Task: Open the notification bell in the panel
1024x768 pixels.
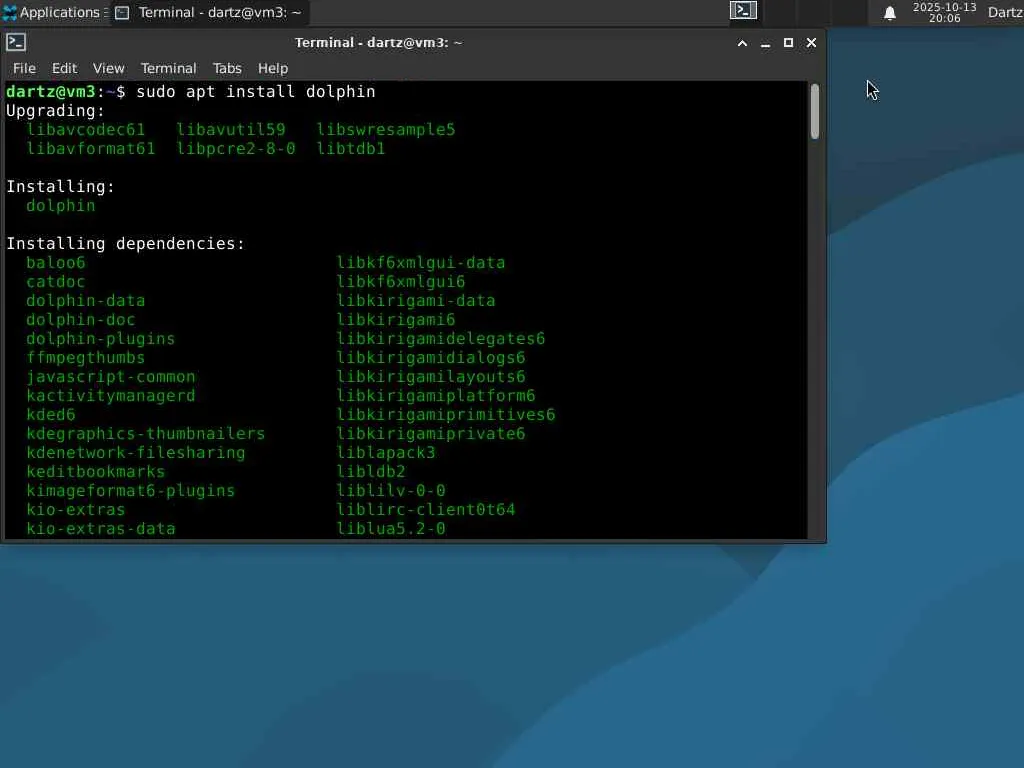Action: pos(889,13)
